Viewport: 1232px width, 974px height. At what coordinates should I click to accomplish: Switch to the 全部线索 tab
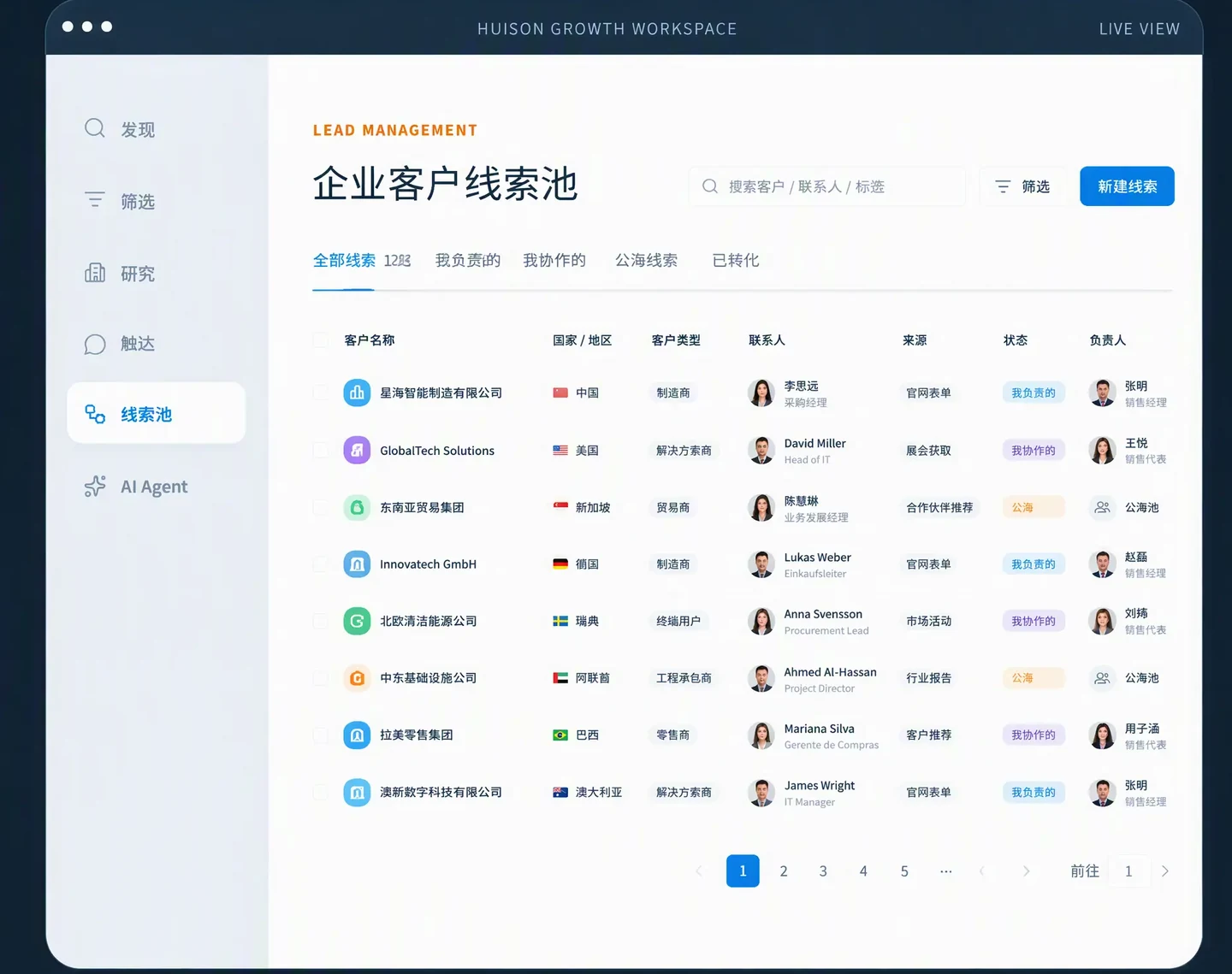click(344, 260)
